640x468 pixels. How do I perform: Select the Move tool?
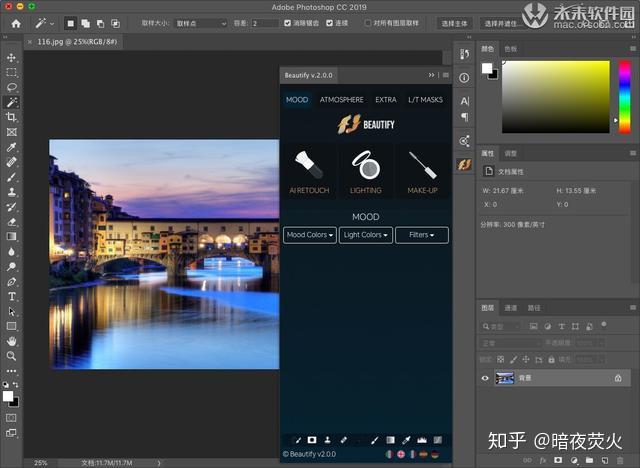pos(11,58)
